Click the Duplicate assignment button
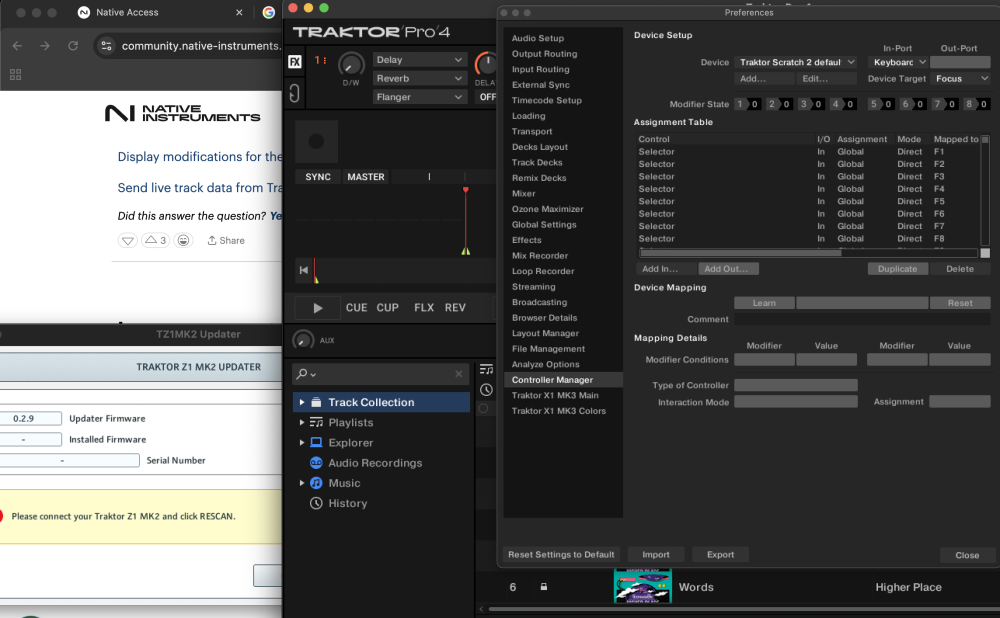The height and width of the screenshot is (618, 1000). [x=897, y=269]
